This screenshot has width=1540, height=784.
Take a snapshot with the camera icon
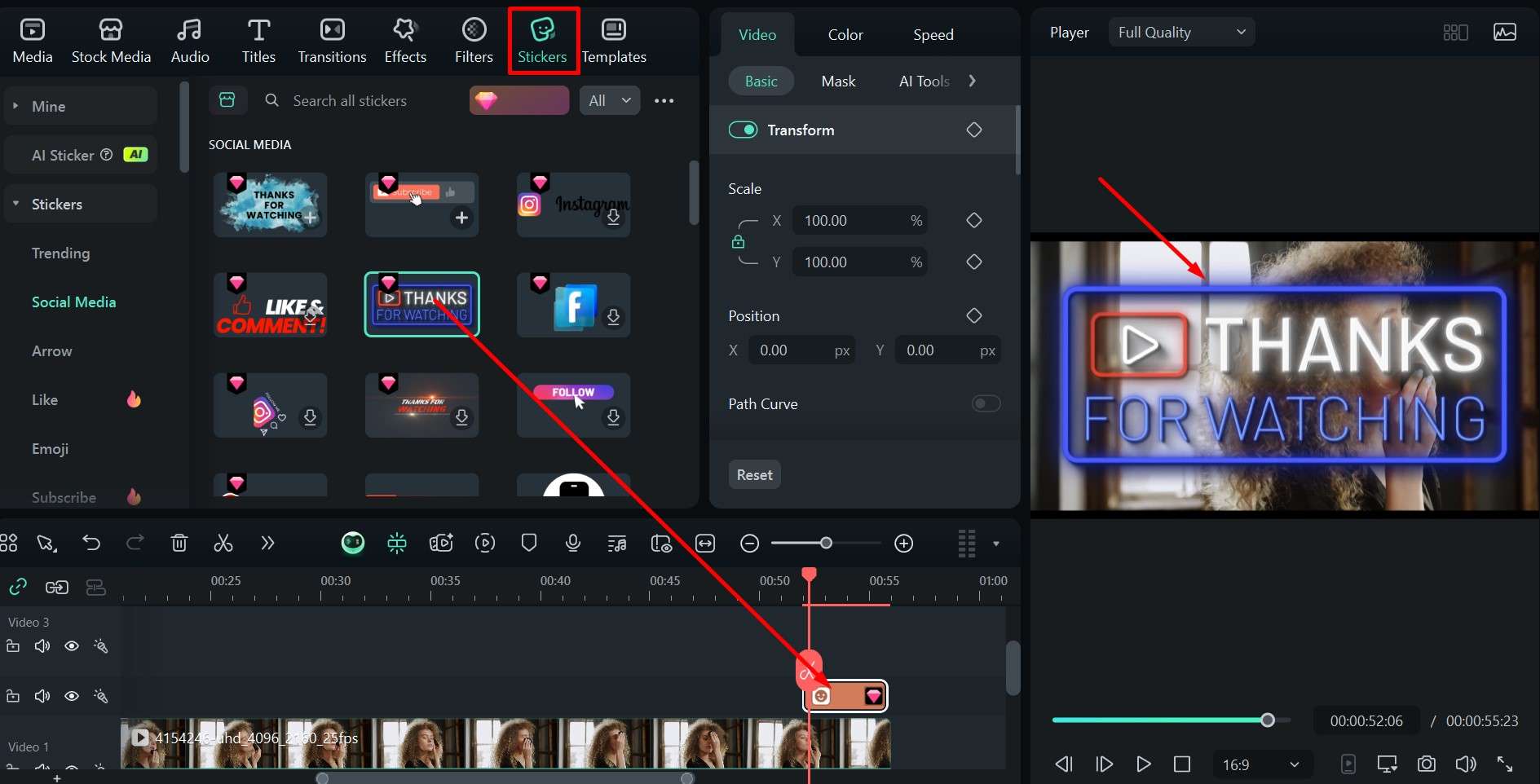[x=1427, y=764]
